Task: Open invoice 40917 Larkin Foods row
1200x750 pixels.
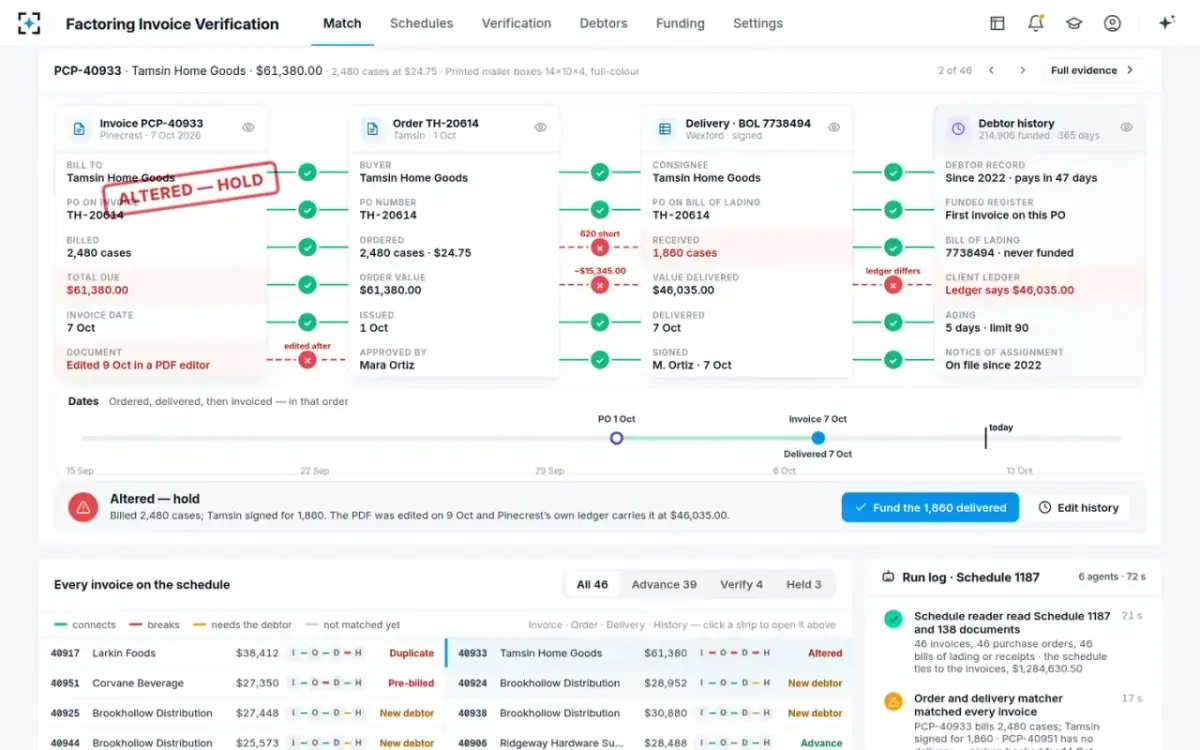Action: 242,653
